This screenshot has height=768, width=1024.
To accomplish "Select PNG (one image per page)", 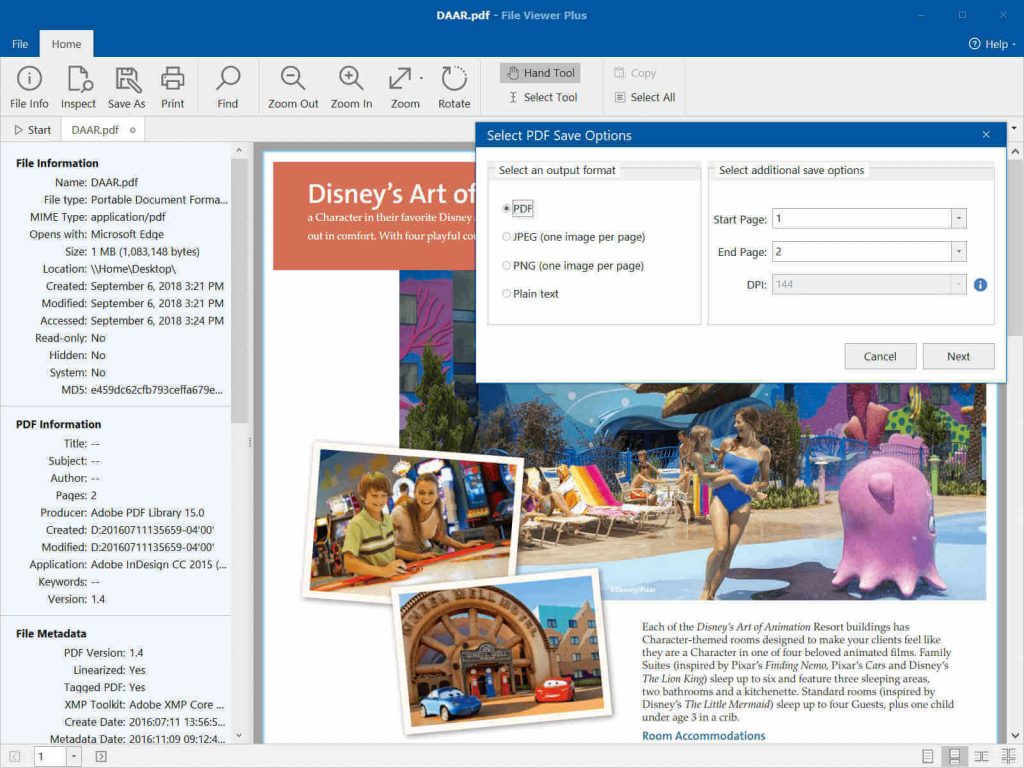I will (x=507, y=266).
